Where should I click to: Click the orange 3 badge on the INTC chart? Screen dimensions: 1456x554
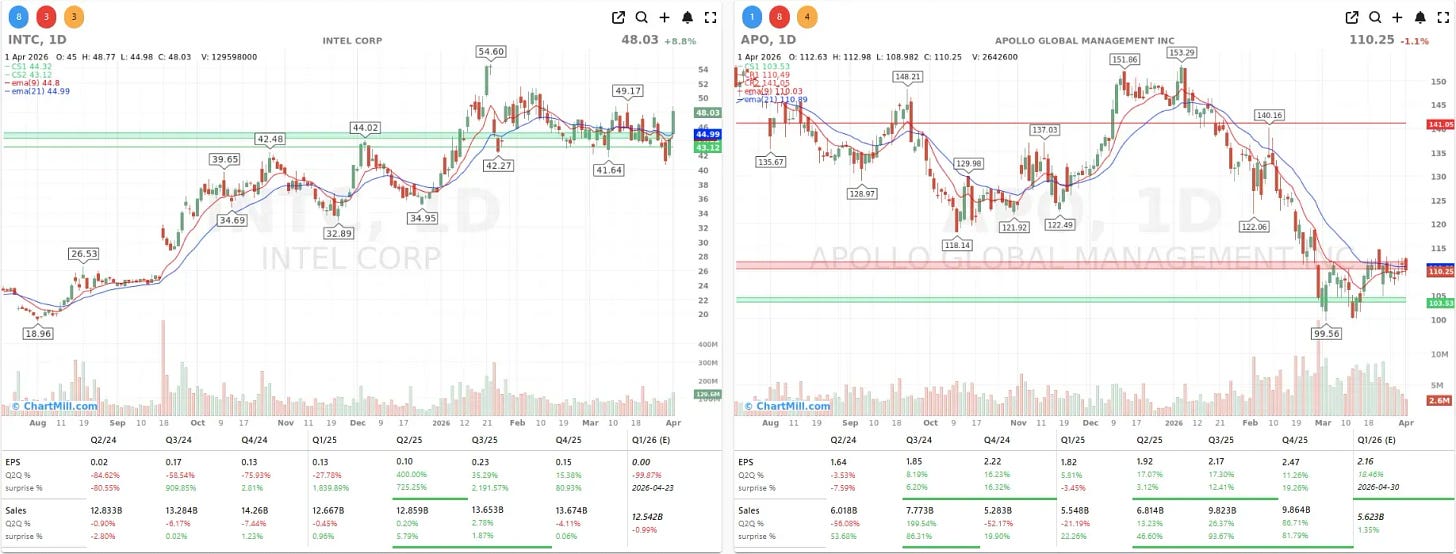(74, 17)
